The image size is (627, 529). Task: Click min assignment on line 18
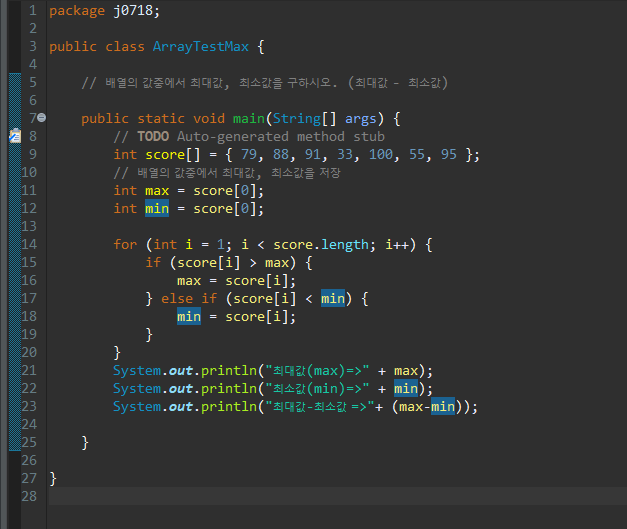click(189, 317)
